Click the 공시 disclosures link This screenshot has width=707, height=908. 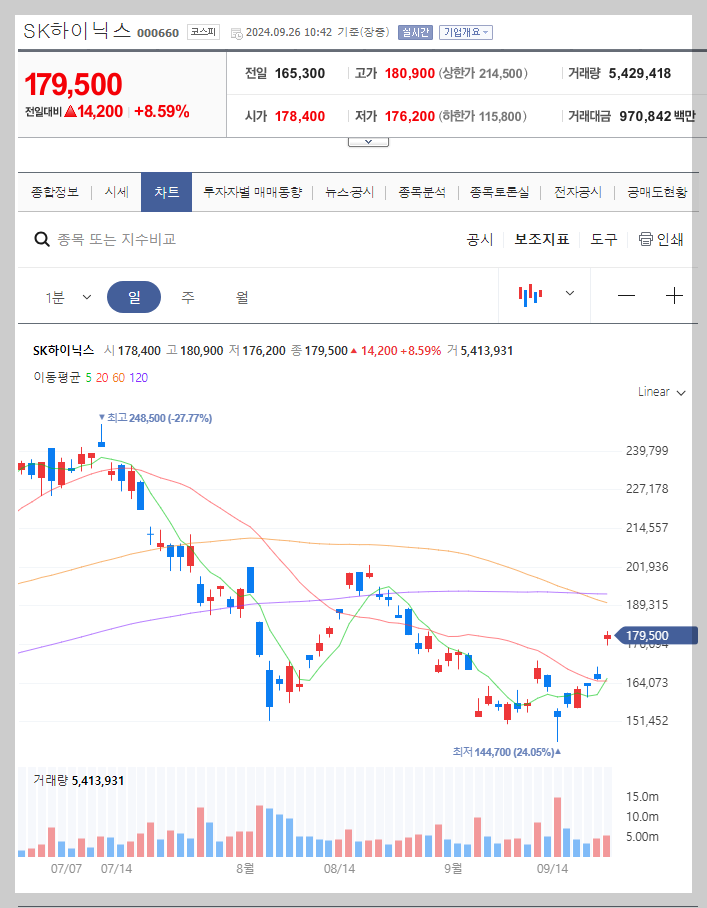[480, 240]
